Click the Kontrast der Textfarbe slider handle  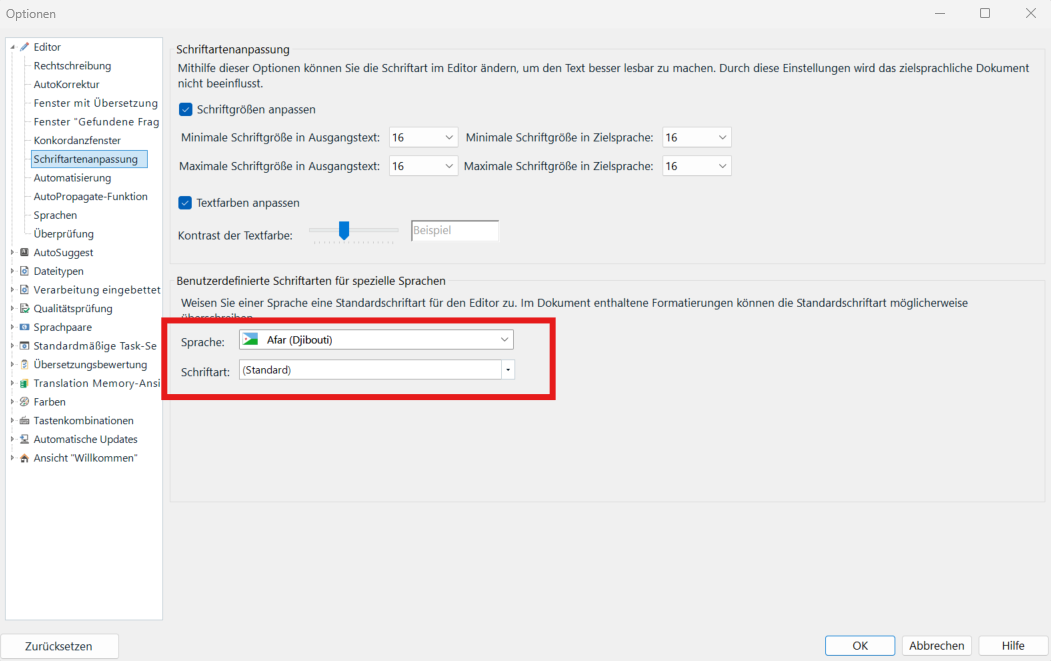(344, 230)
